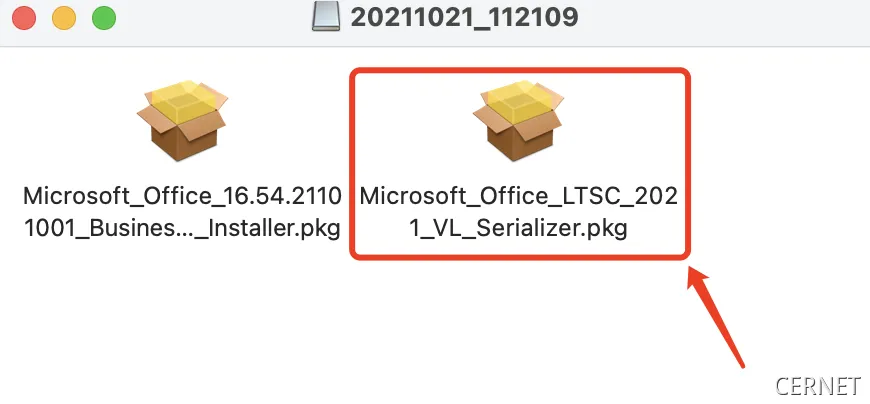Click brown box base of Installer package icon
This screenshot has width=870, height=404.
pyautogui.click(x=181, y=141)
